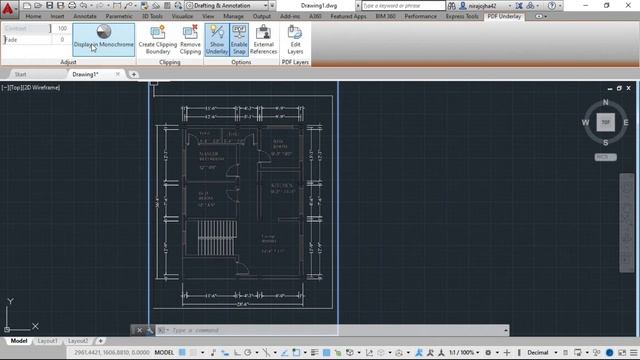The image size is (640, 360).
Task: Toggle ortho mode in status bar
Action: (x=237, y=353)
